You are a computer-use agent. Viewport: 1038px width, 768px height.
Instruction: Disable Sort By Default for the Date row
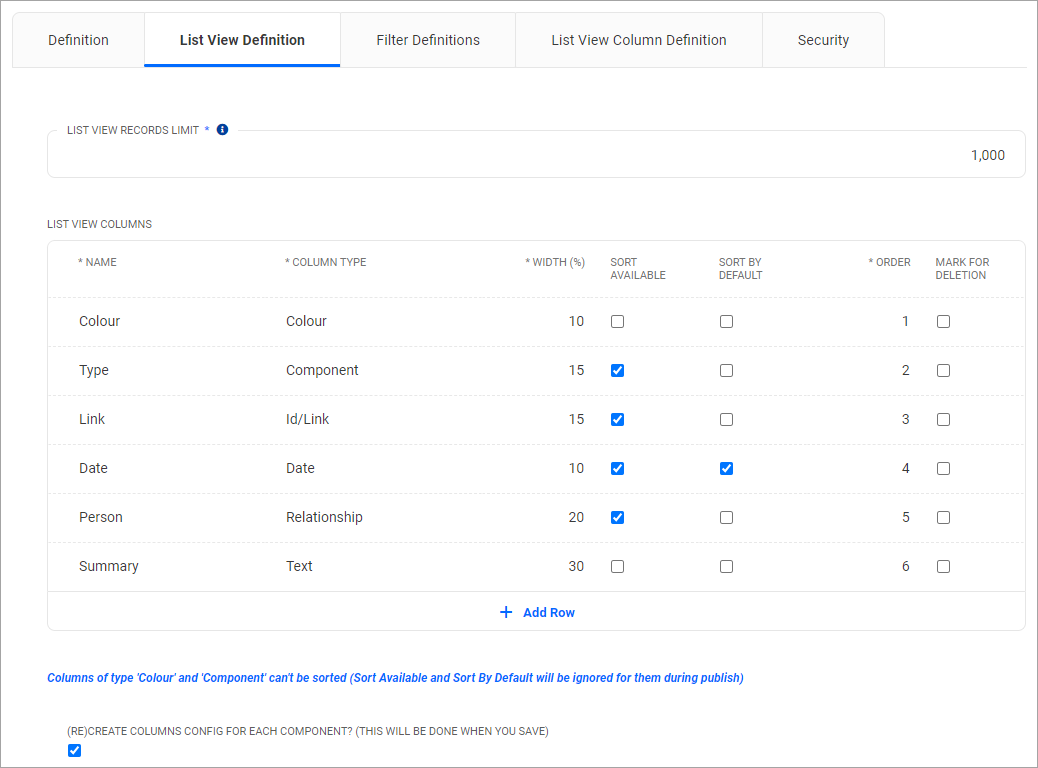pos(726,468)
